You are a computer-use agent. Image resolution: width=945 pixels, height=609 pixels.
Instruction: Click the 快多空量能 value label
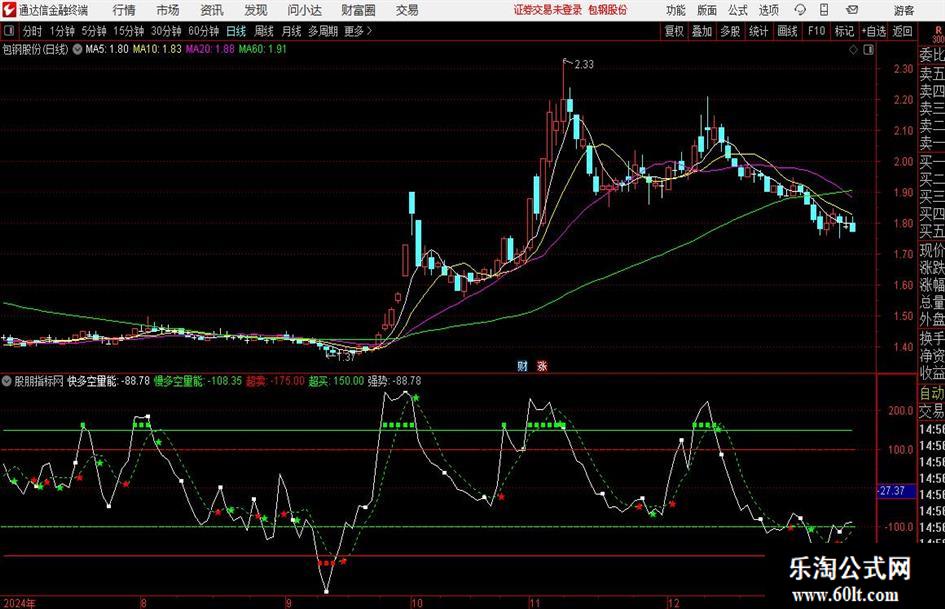108,381
